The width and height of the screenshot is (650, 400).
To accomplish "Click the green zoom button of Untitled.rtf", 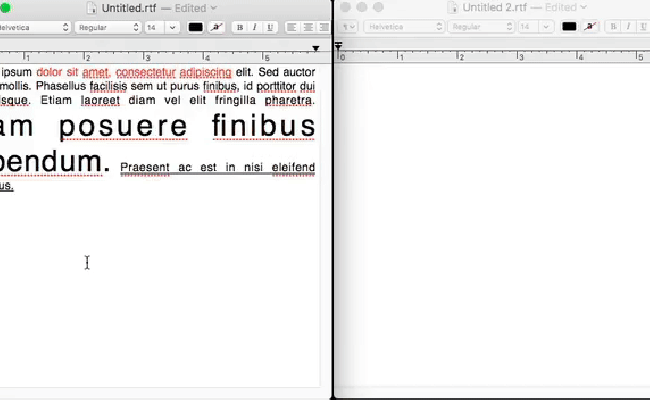I will (x=5, y=8).
